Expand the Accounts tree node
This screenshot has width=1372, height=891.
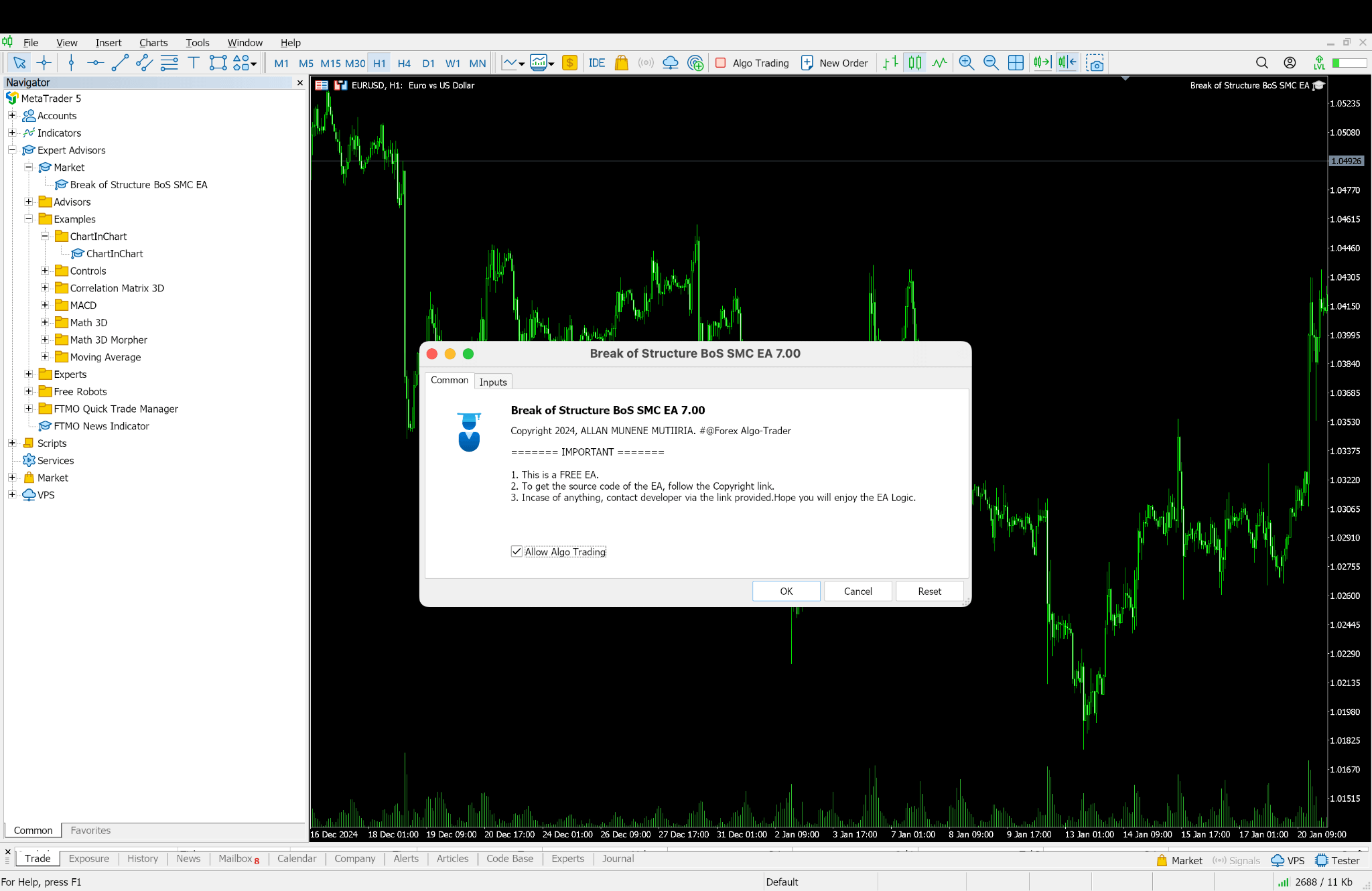(12, 115)
